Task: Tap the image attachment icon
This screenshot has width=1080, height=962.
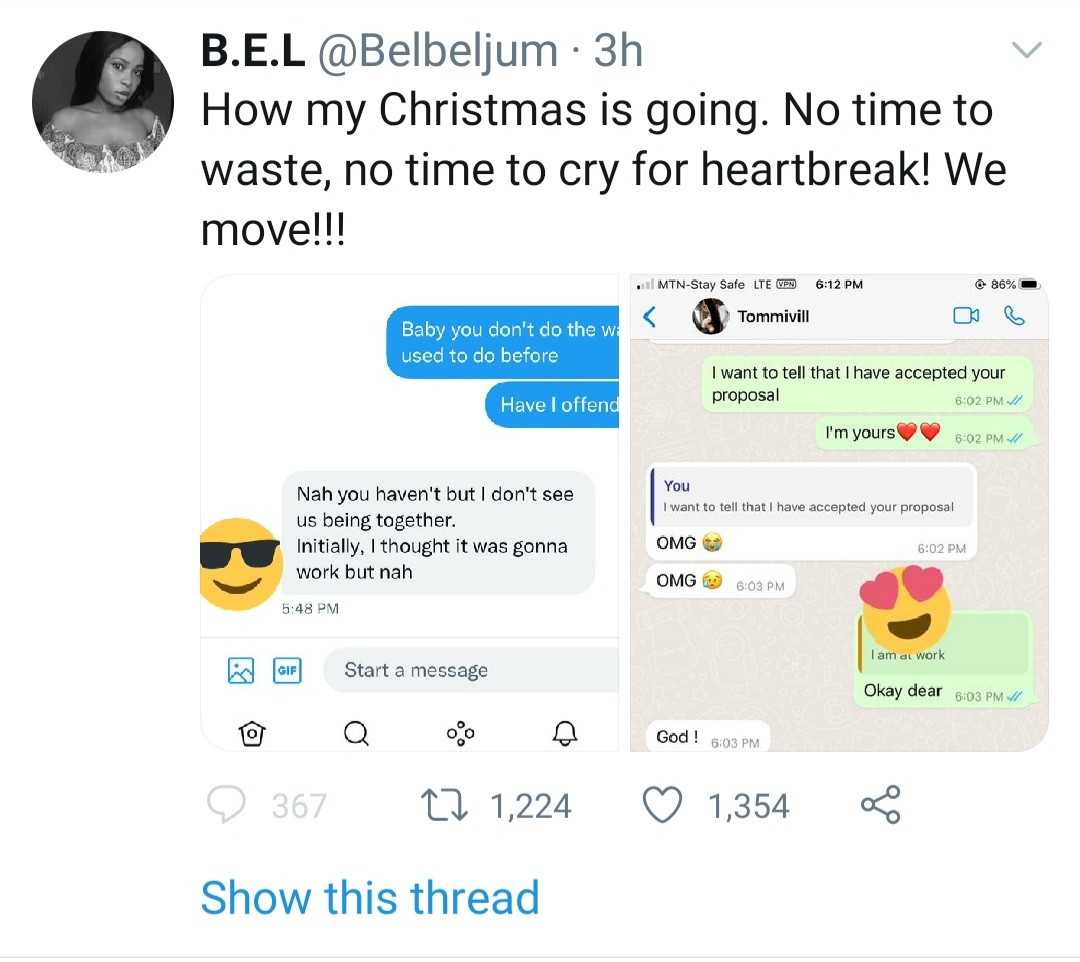Action: 241,670
